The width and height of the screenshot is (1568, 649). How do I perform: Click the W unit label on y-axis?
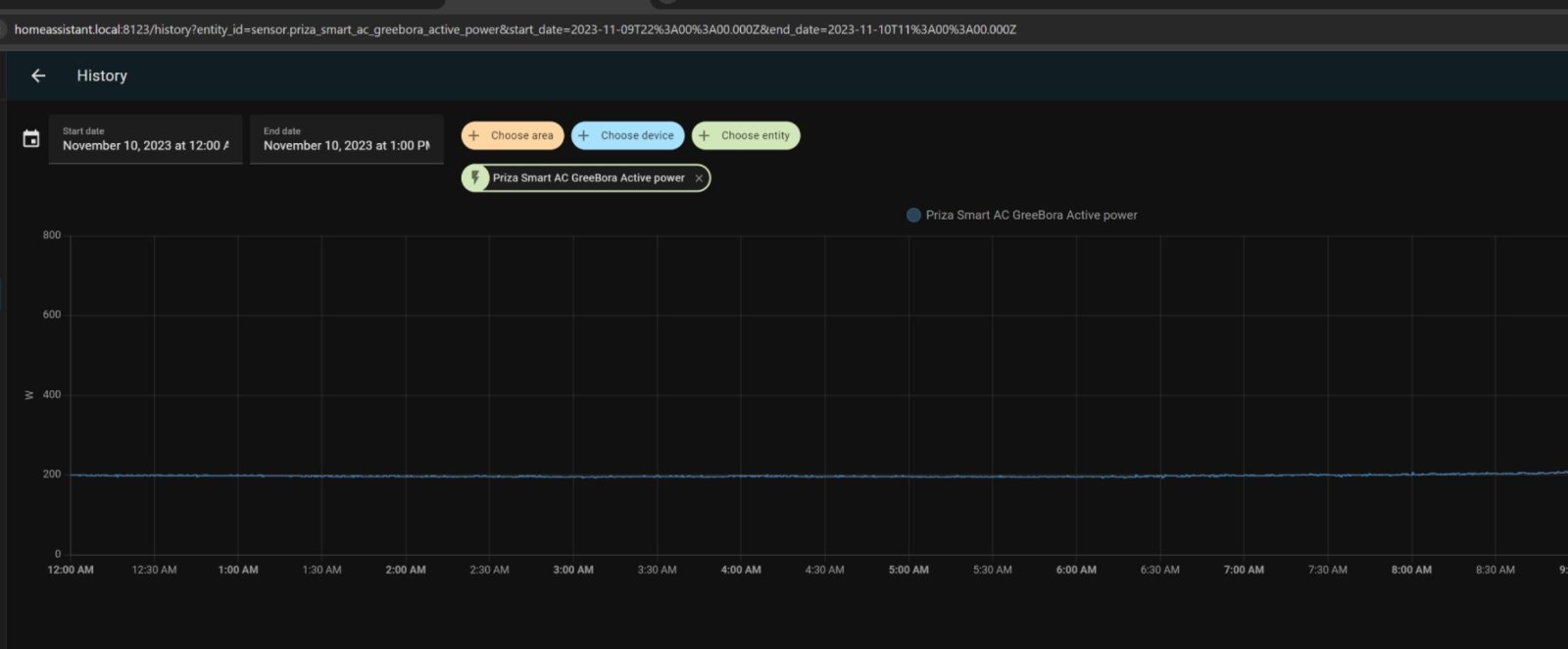(28, 395)
